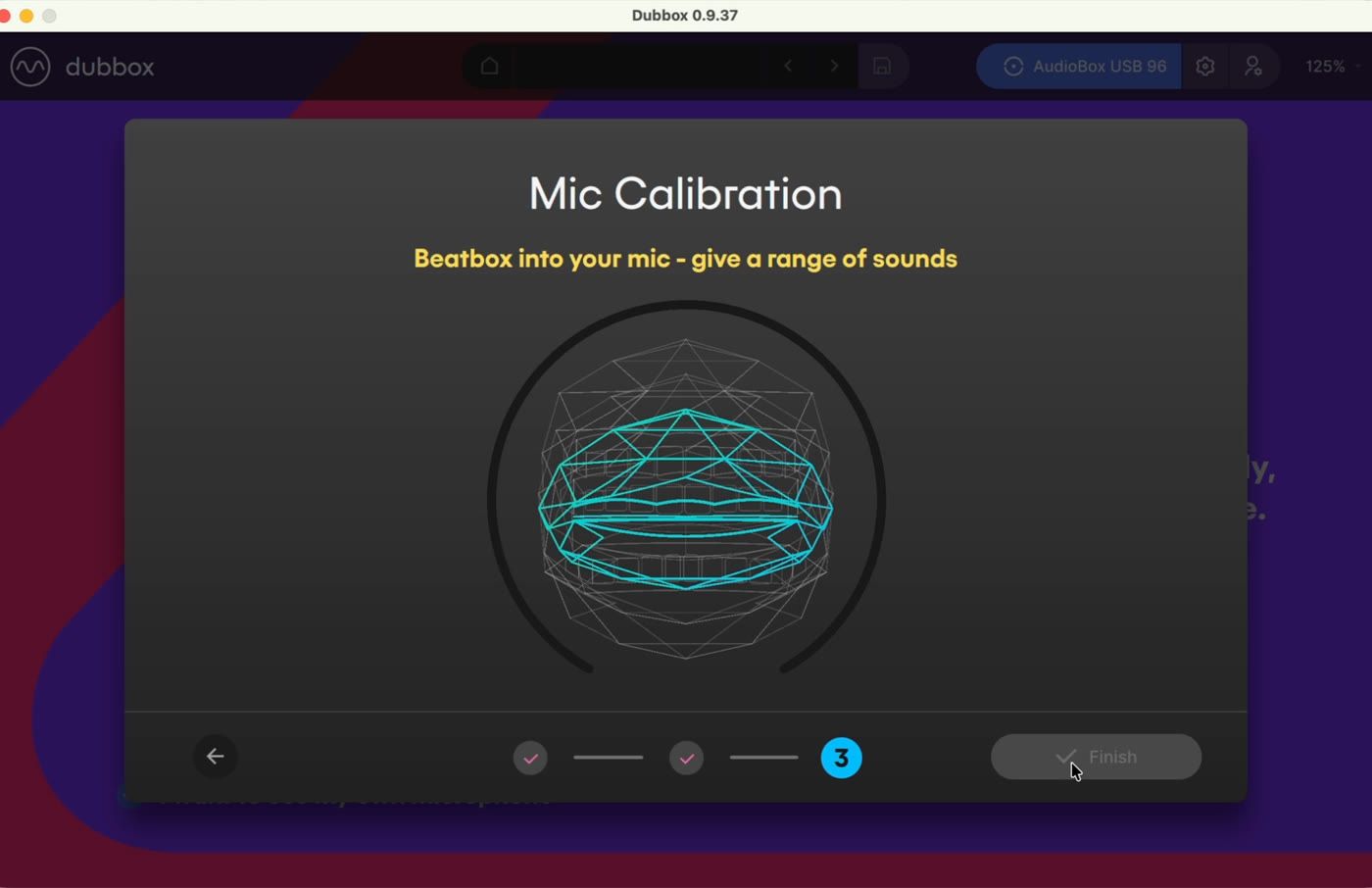Minimize the Dubbox window with yellow button
The width and height of the screenshot is (1372, 888).
tap(26, 16)
